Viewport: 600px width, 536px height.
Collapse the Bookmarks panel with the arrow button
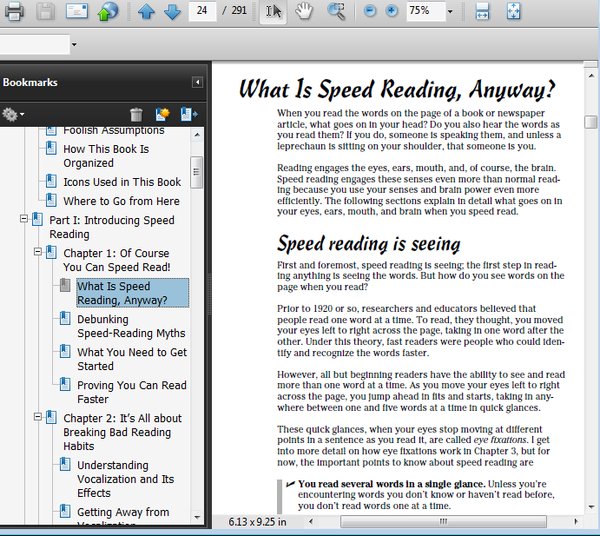pyautogui.click(x=197, y=82)
